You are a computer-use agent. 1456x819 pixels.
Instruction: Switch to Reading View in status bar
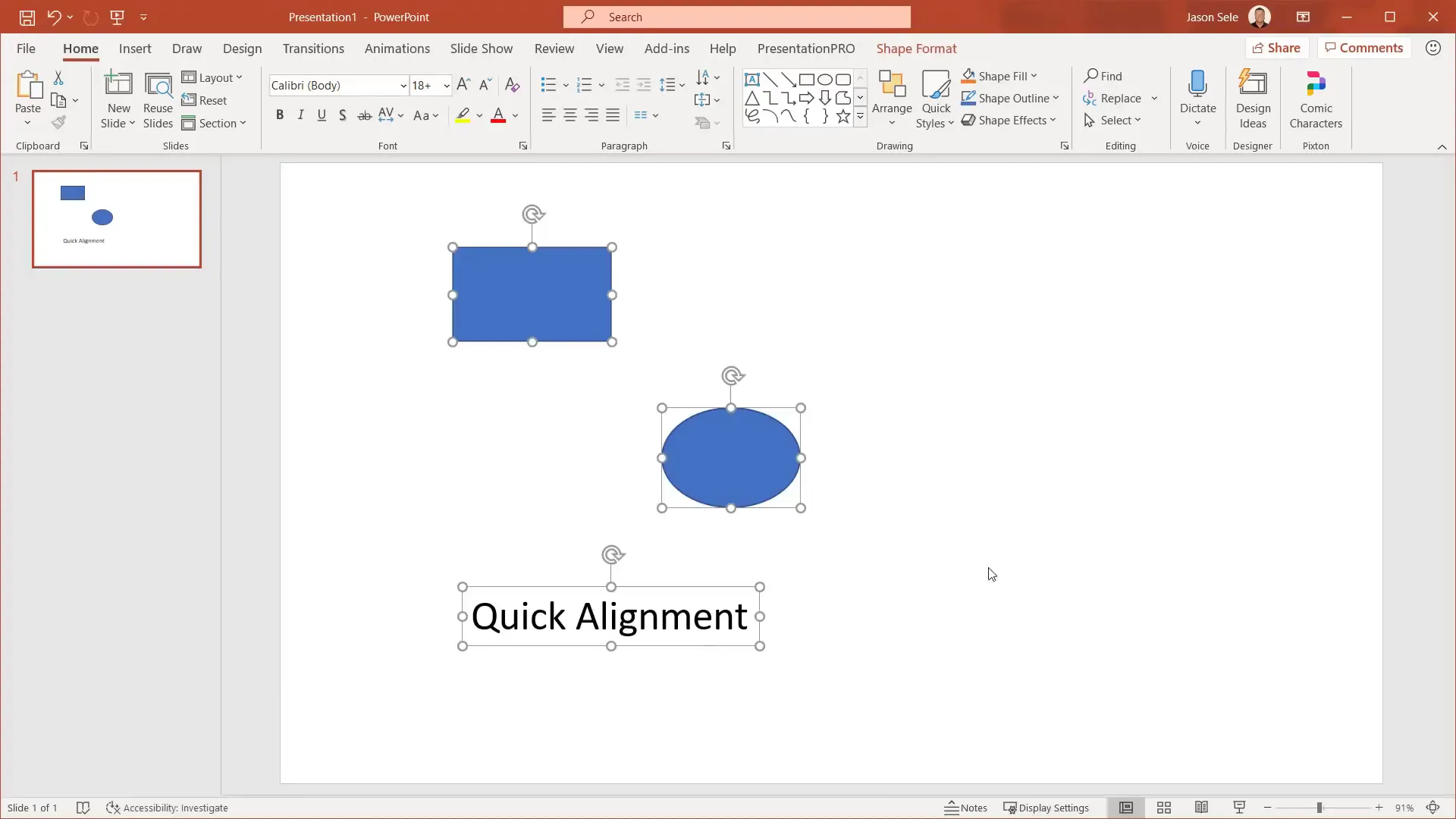point(1201,808)
